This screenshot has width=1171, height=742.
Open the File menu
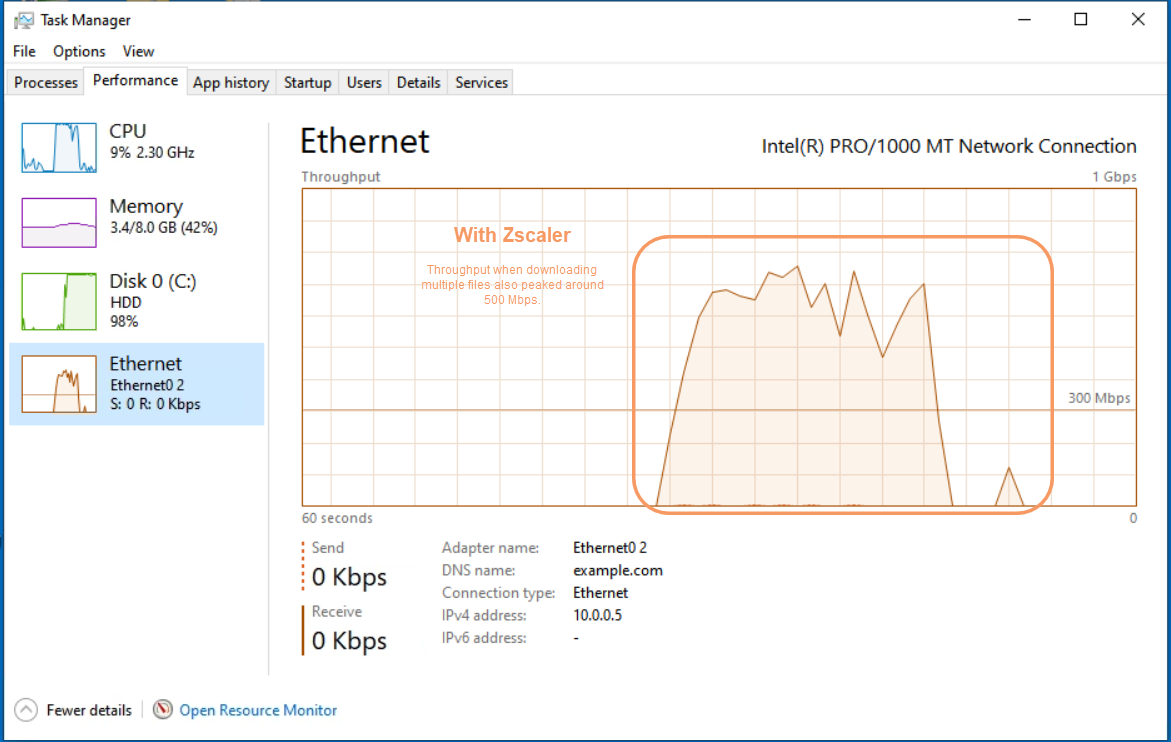pyautogui.click(x=25, y=51)
